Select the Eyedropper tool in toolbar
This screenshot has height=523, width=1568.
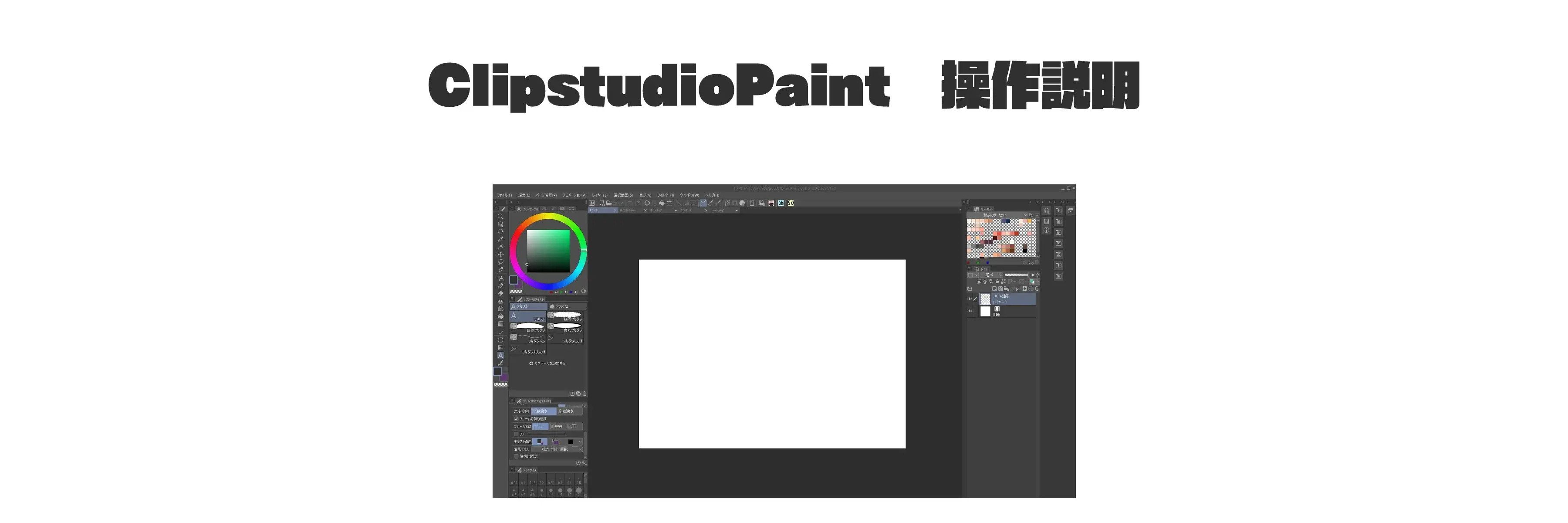pyautogui.click(x=500, y=239)
